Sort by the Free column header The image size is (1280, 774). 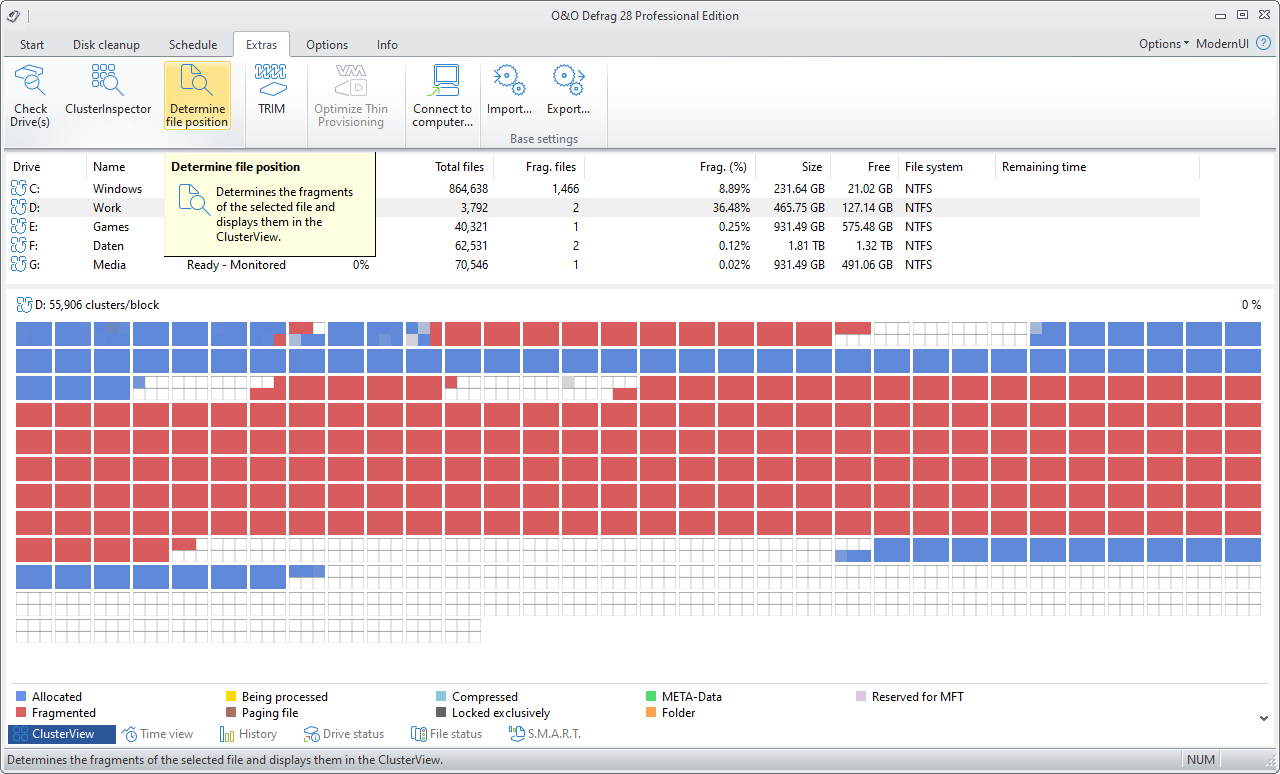pyautogui.click(x=879, y=167)
